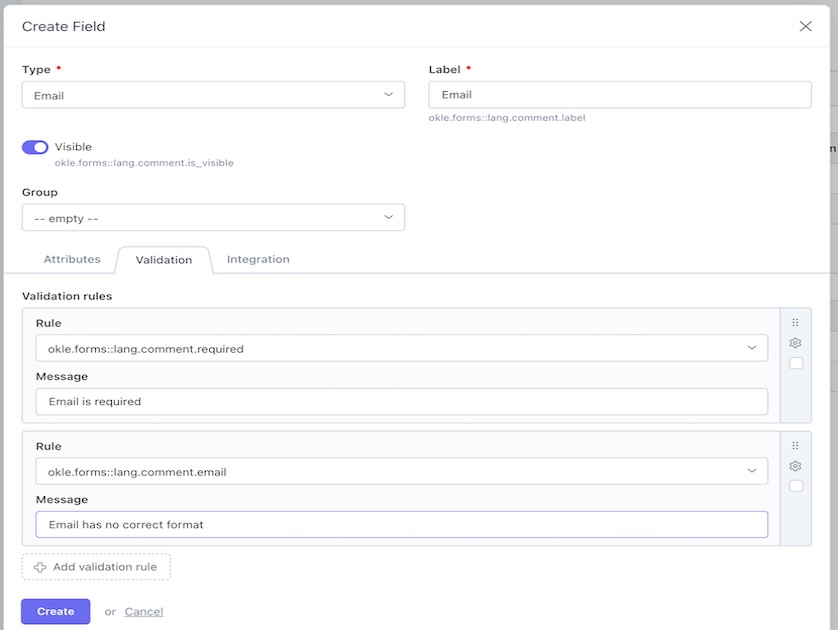
Task: Expand the Group dropdown
Action: point(213,217)
